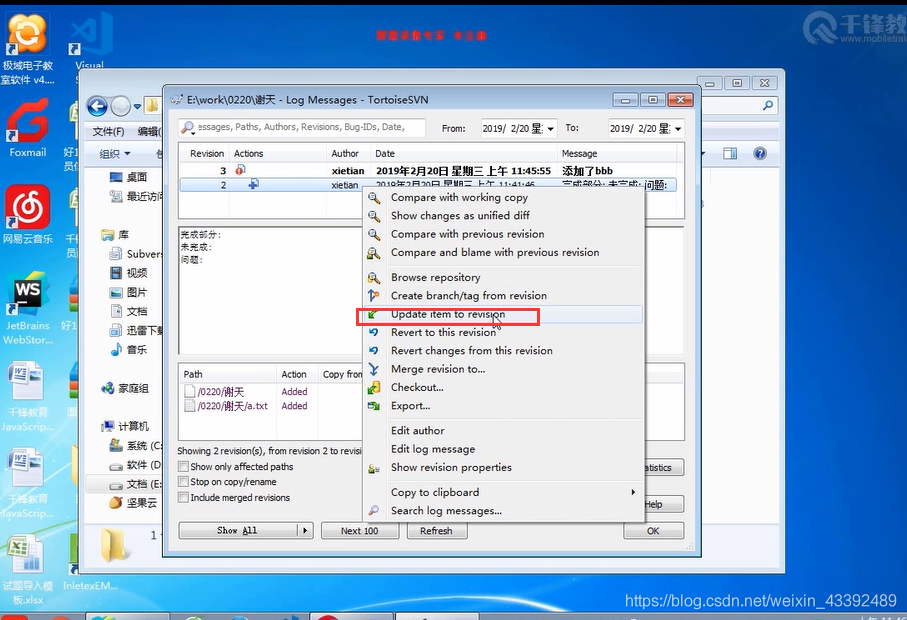Viewport: 907px width, 620px height.
Task: Click the Next 100 button
Action: click(x=360, y=530)
